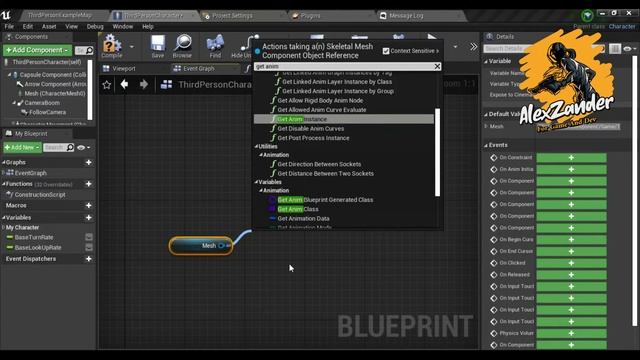Screen dimensions: 640x360
Task: Toggle BaseTurnRate instance editable eye
Action: [89, 237]
